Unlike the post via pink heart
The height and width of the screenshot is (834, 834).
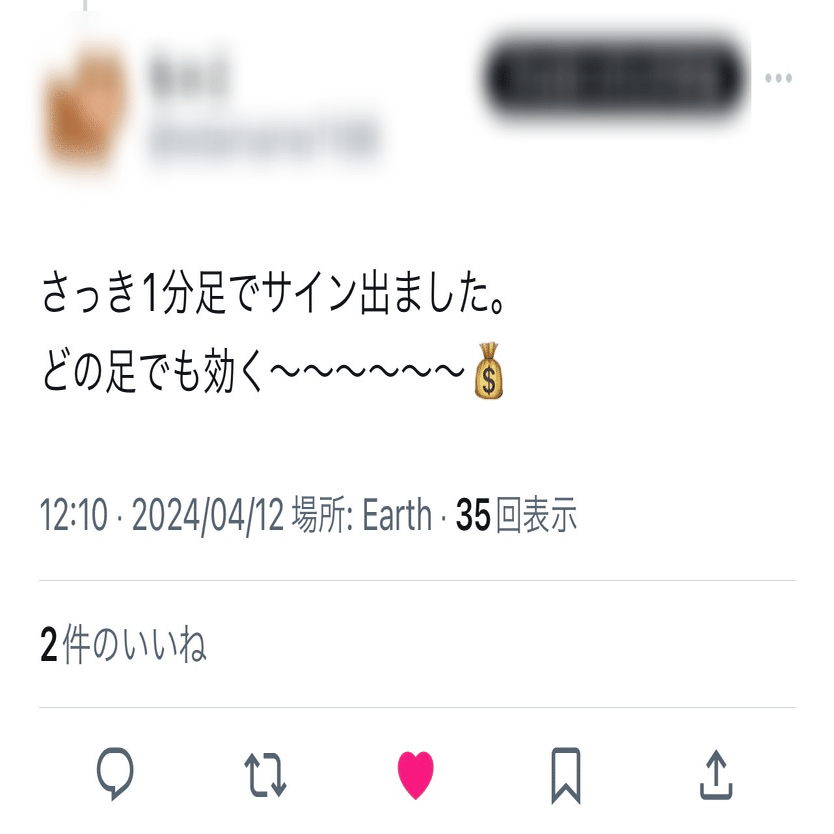[415, 775]
